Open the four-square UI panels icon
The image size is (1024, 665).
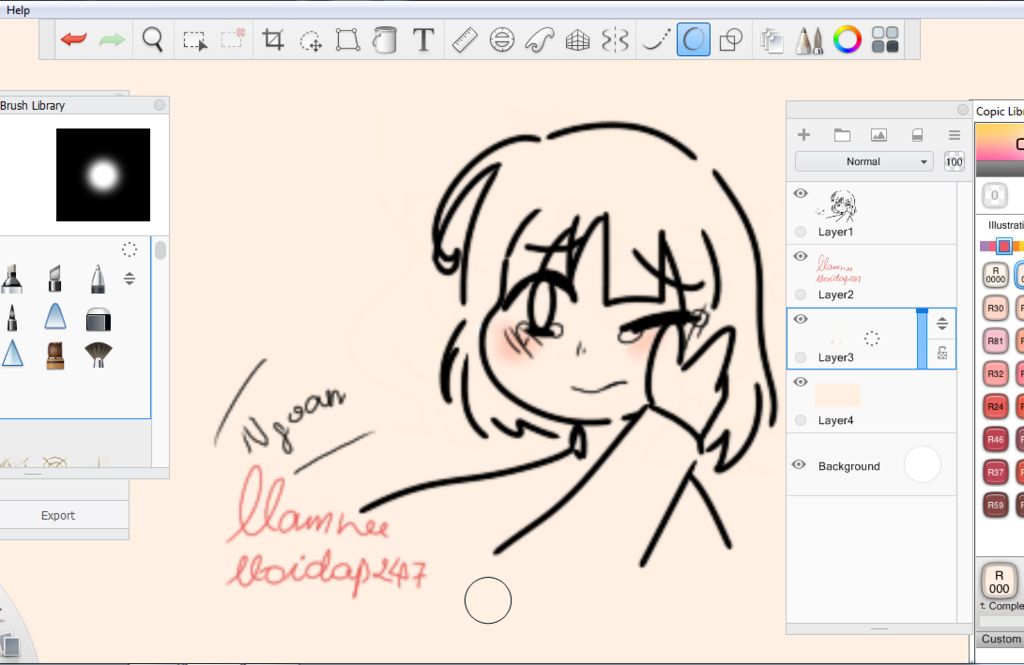(885, 39)
